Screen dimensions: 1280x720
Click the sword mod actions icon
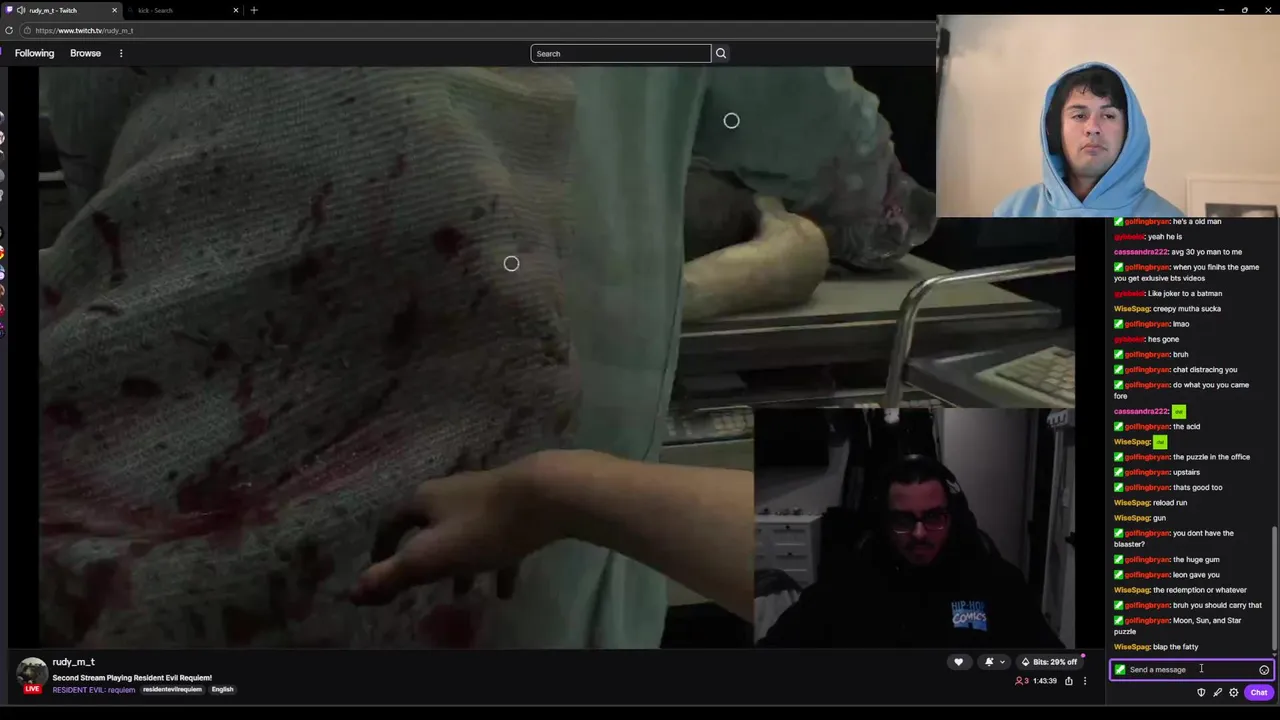point(1217,692)
